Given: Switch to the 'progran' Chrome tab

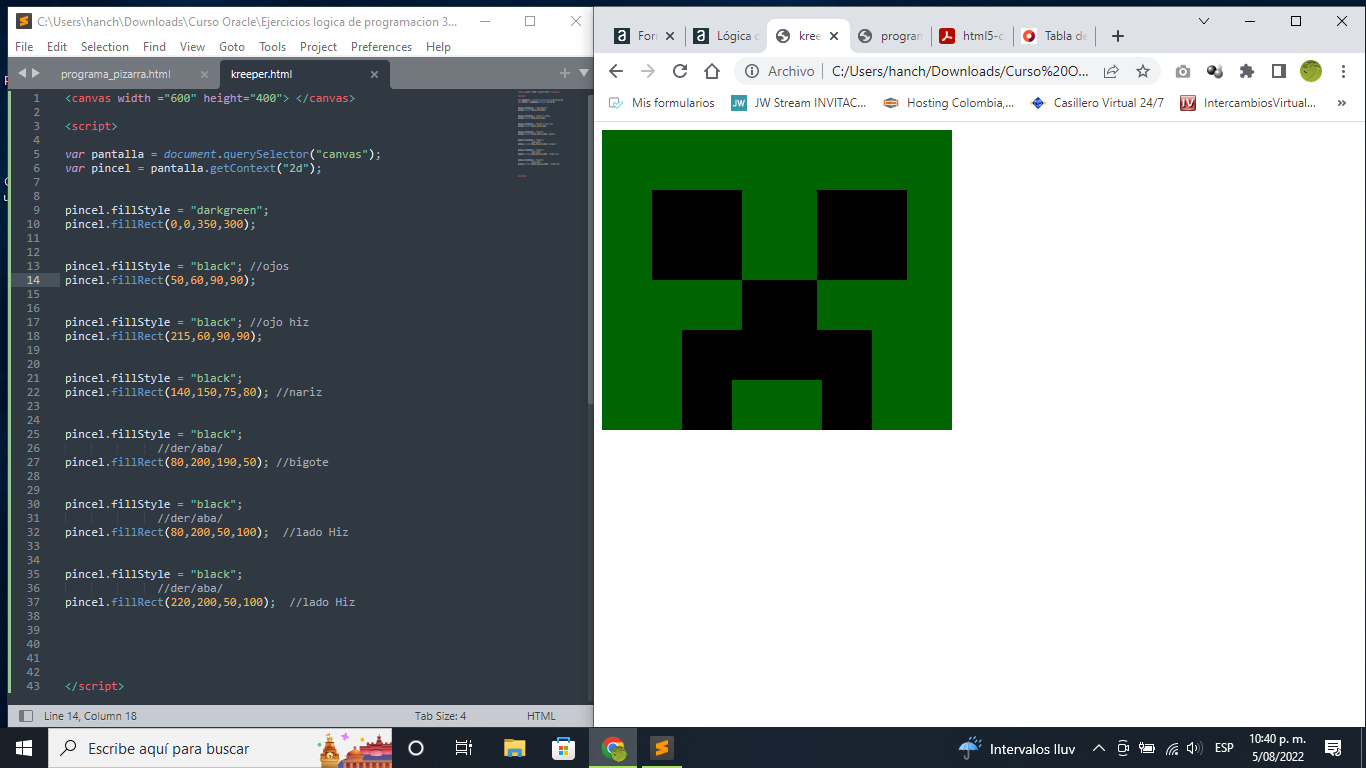Looking at the screenshot, I should [x=890, y=36].
